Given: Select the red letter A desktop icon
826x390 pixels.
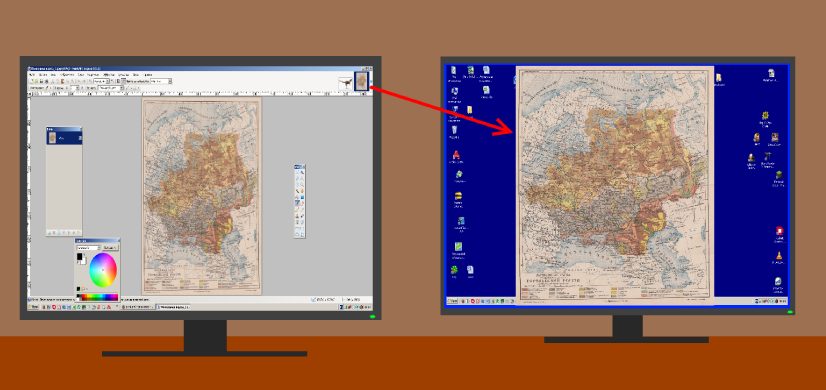Looking at the screenshot, I should coord(456,155).
